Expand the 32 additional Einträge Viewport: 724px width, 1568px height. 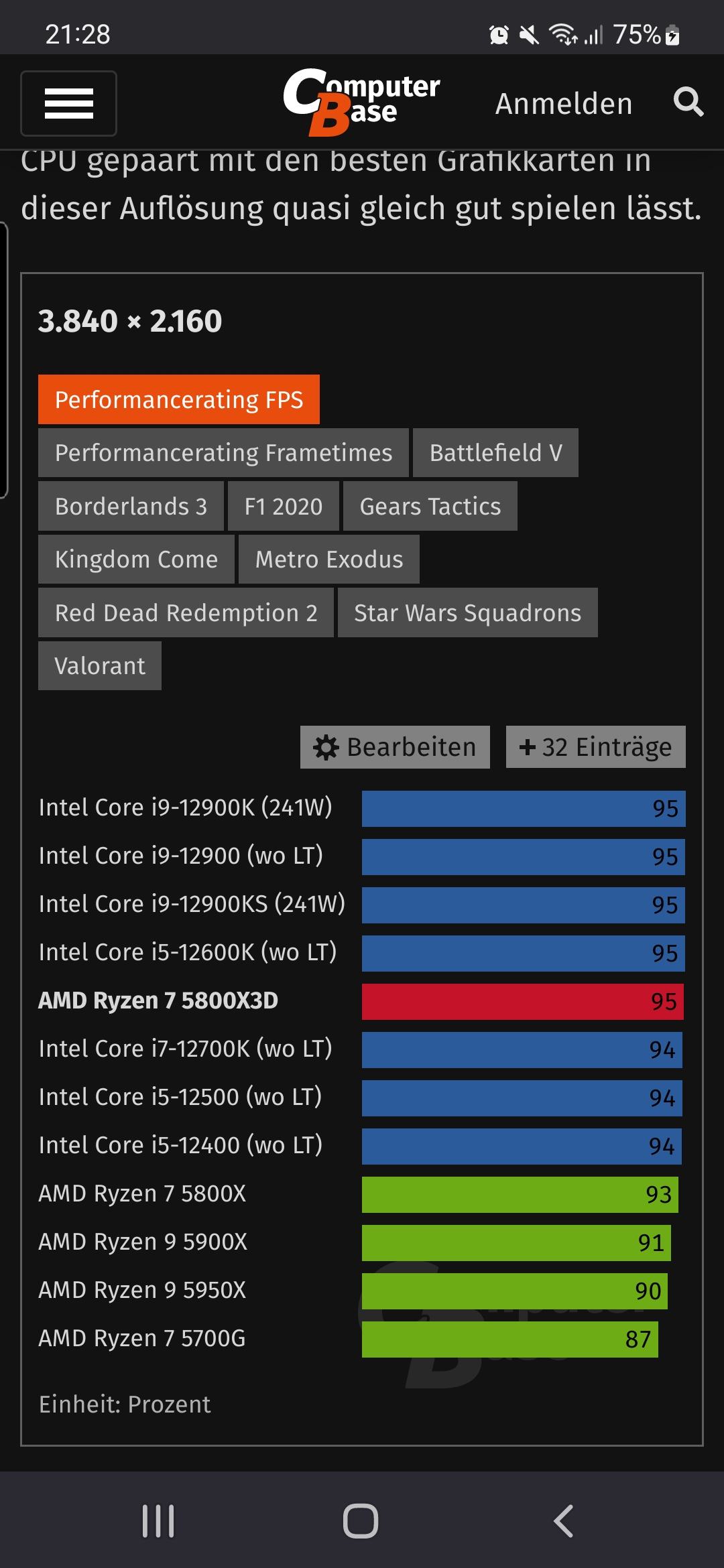pyautogui.click(x=596, y=747)
